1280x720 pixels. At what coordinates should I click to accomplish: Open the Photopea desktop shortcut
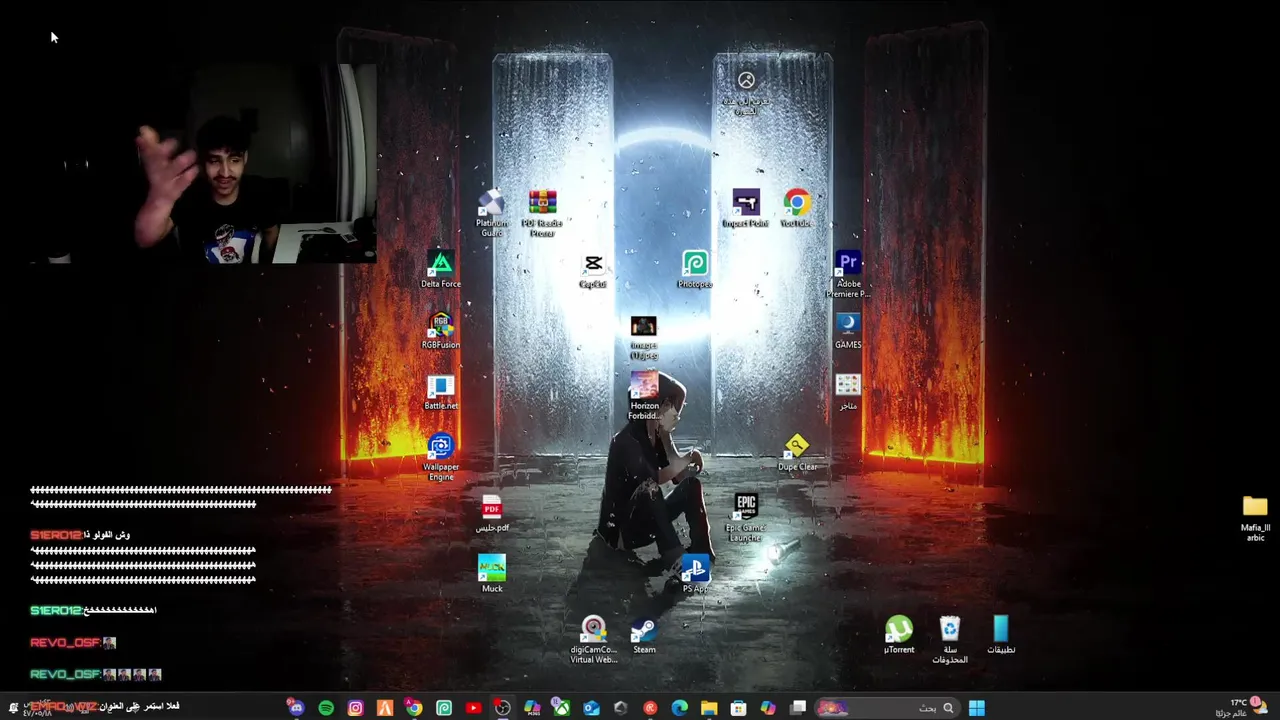[x=695, y=269]
